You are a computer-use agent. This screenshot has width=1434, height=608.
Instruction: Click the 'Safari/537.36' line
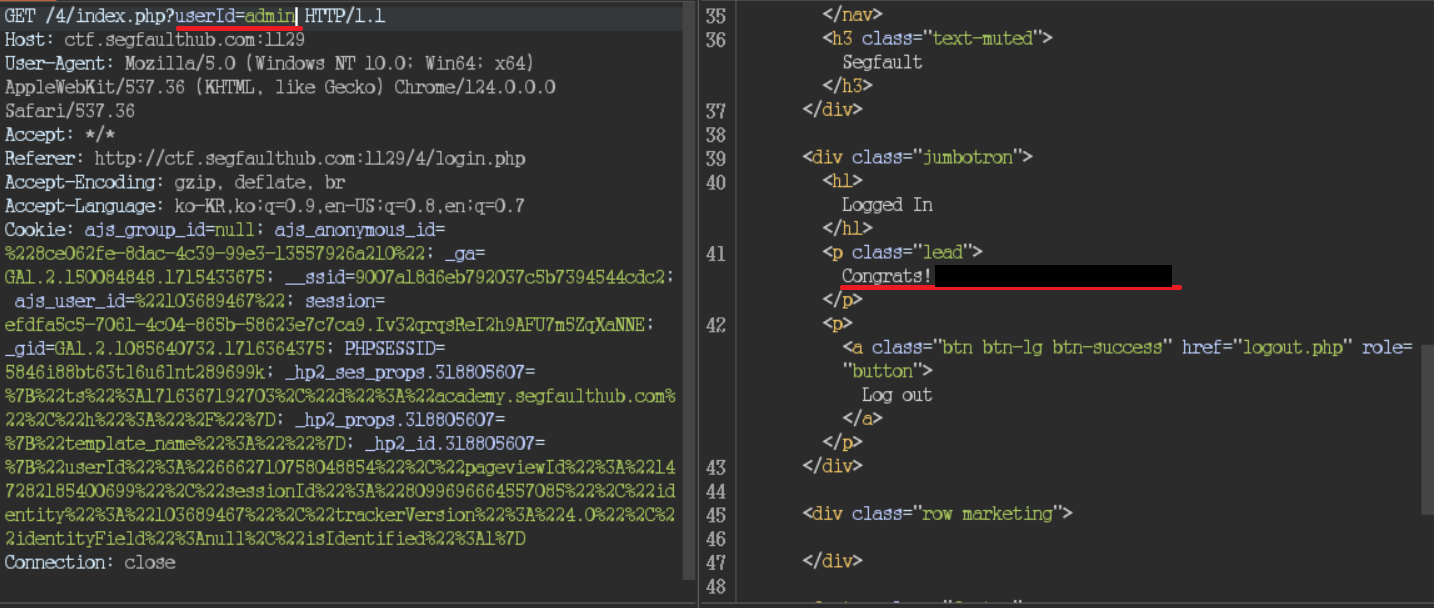(70, 111)
